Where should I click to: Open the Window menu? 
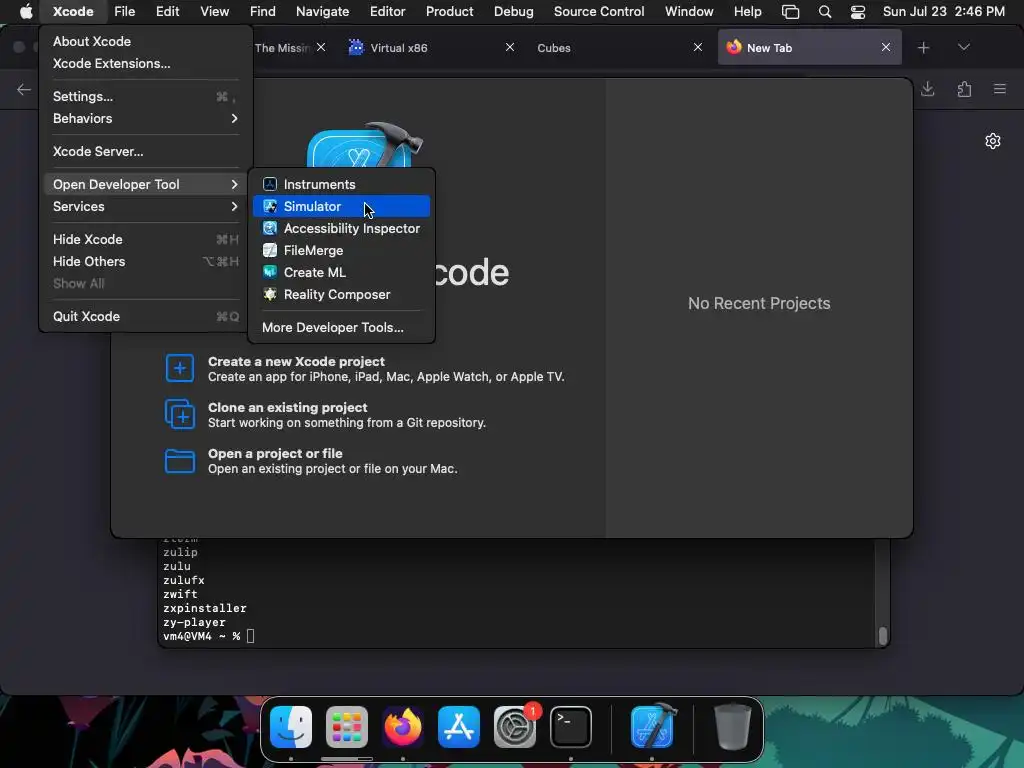[689, 11]
